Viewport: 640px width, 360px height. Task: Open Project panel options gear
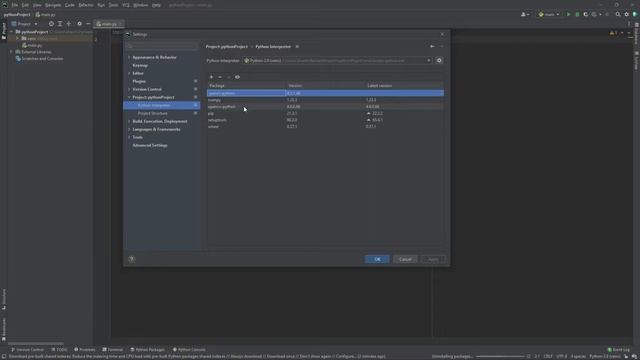pos(79,24)
